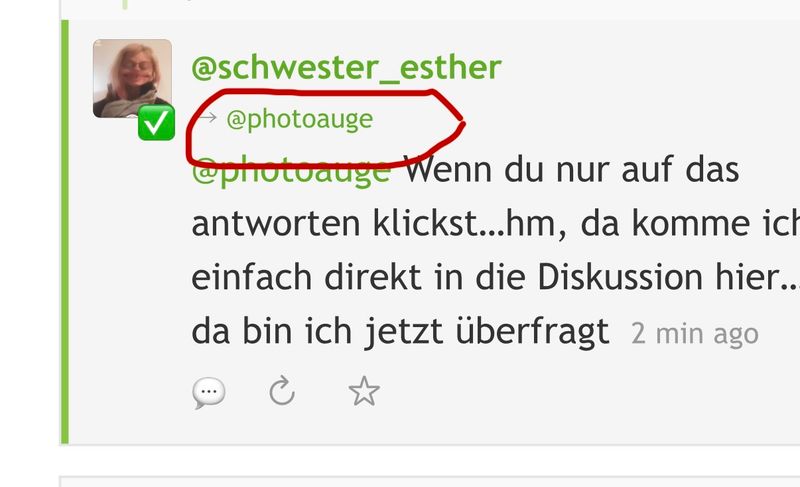This screenshot has width=800, height=487.
Task: Click the white margin left of the timeline
Action: pos(29,243)
